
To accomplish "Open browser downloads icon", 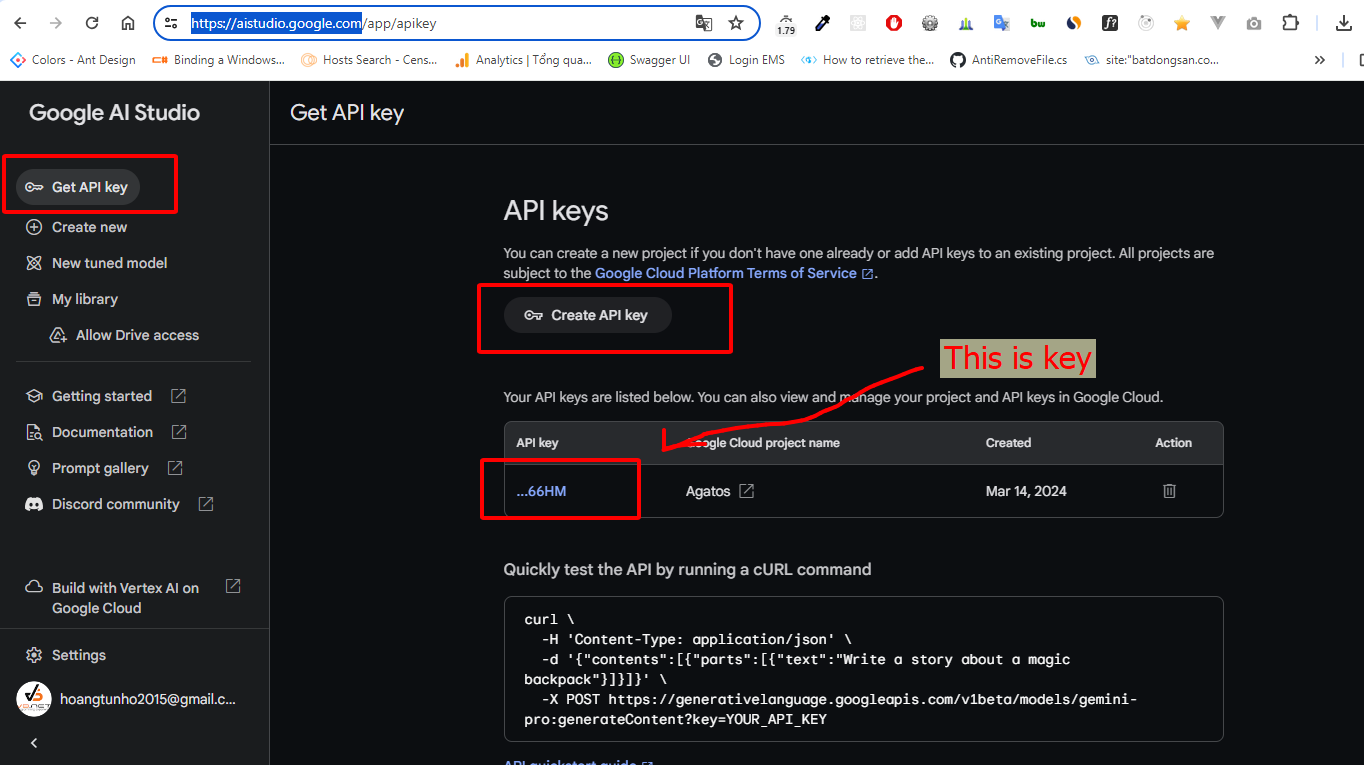I will click(x=1344, y=23).
